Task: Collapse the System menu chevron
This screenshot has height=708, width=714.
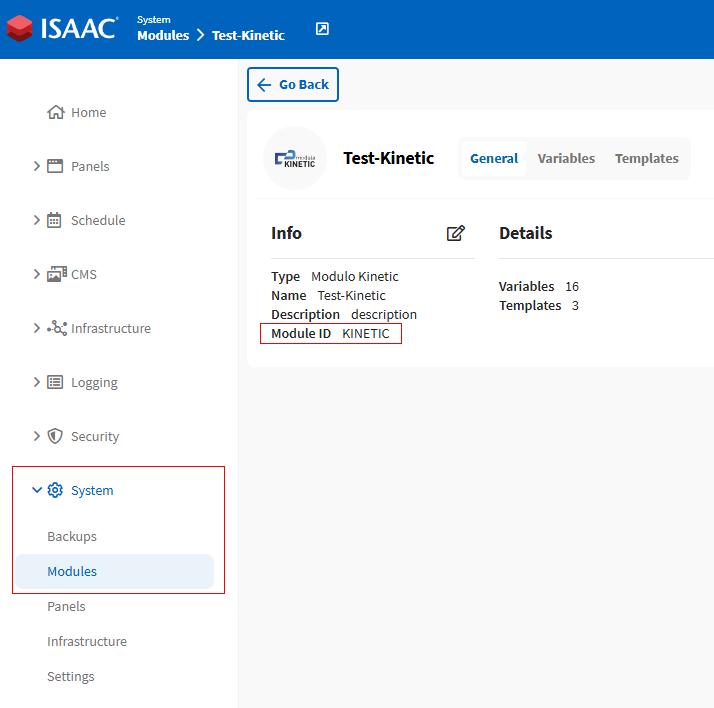Action: [37, 490]
